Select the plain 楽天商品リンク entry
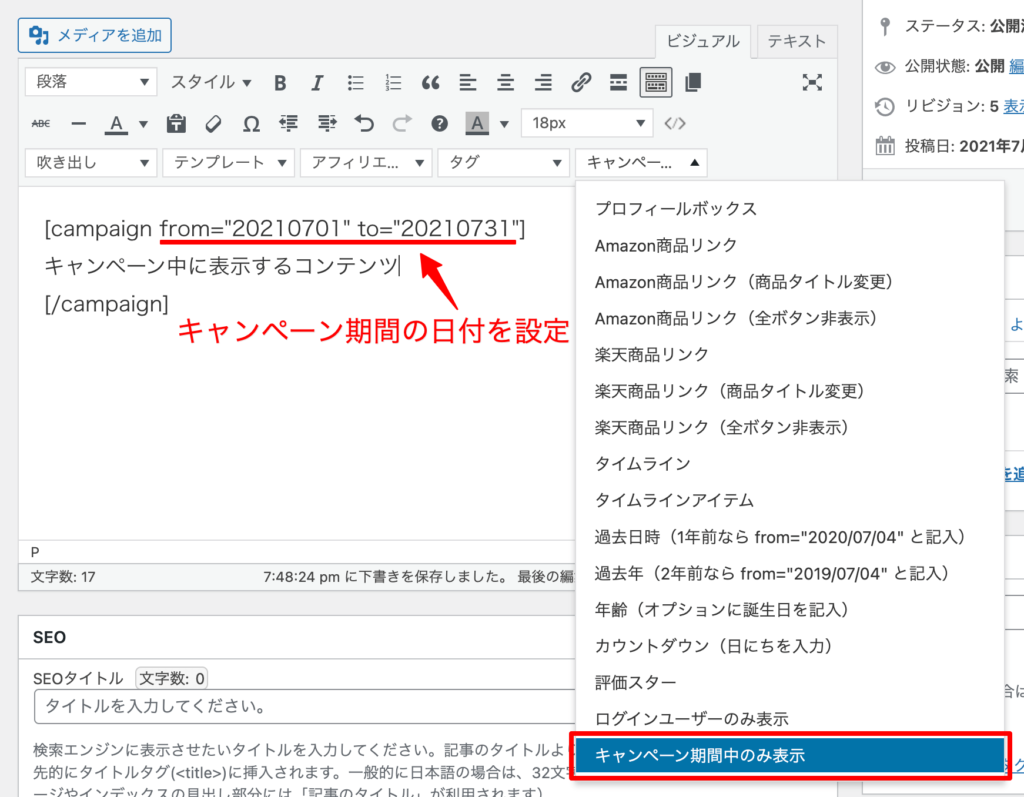Image resolution: width=1024 pixels, height=797 pixels. click(x=790, y=355)
